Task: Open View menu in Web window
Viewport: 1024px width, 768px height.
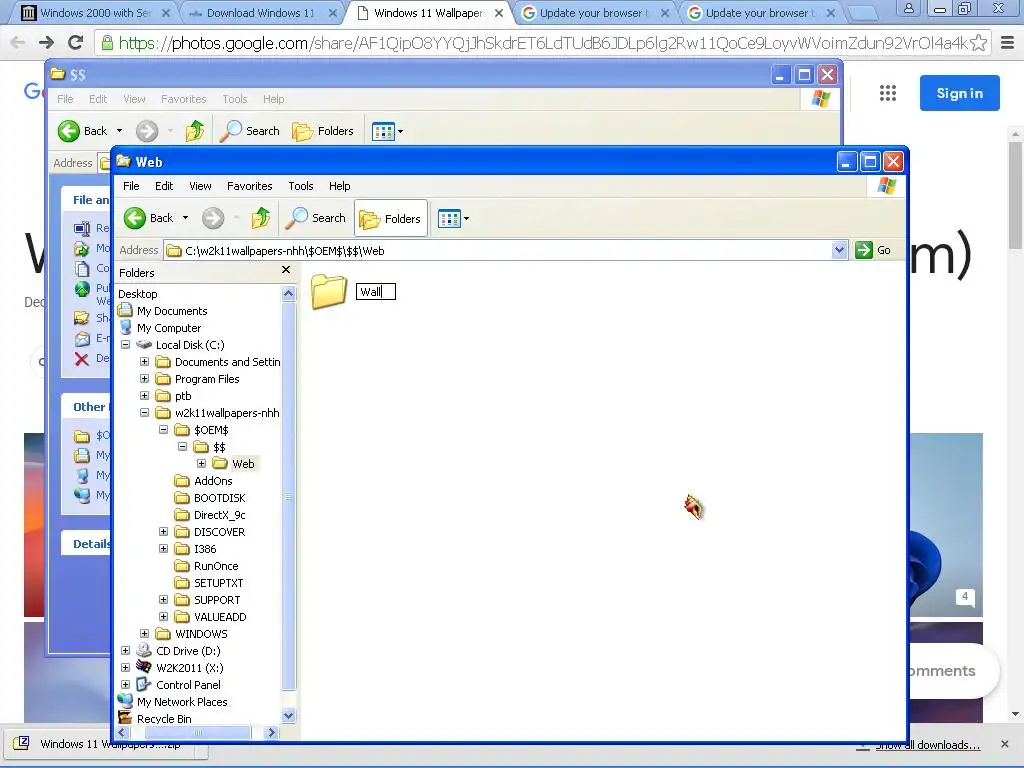Action: [x=200, y=186]
